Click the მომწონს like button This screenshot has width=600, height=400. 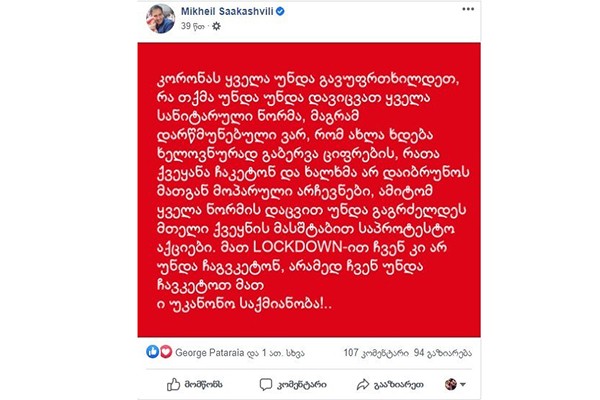pyautogui.click(x=195, y=384)
